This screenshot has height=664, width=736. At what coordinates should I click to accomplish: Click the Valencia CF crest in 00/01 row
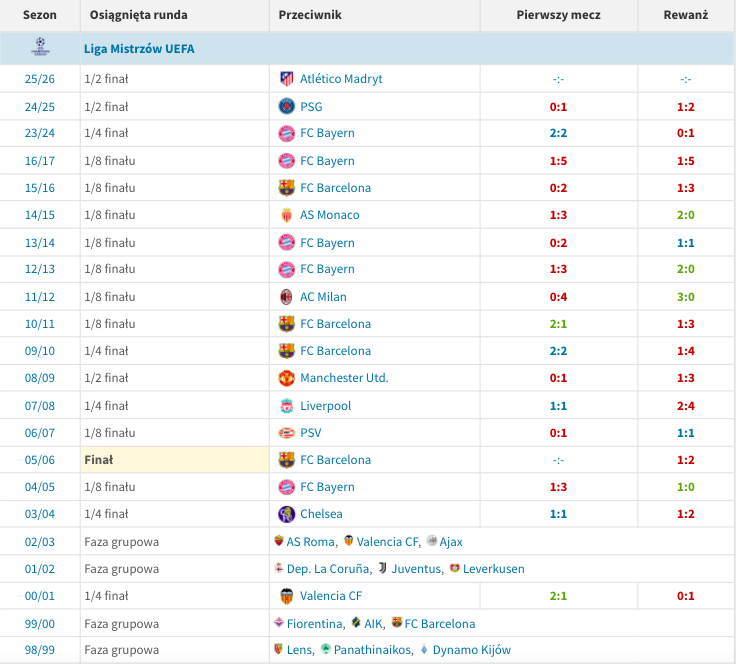pos(286,596)
